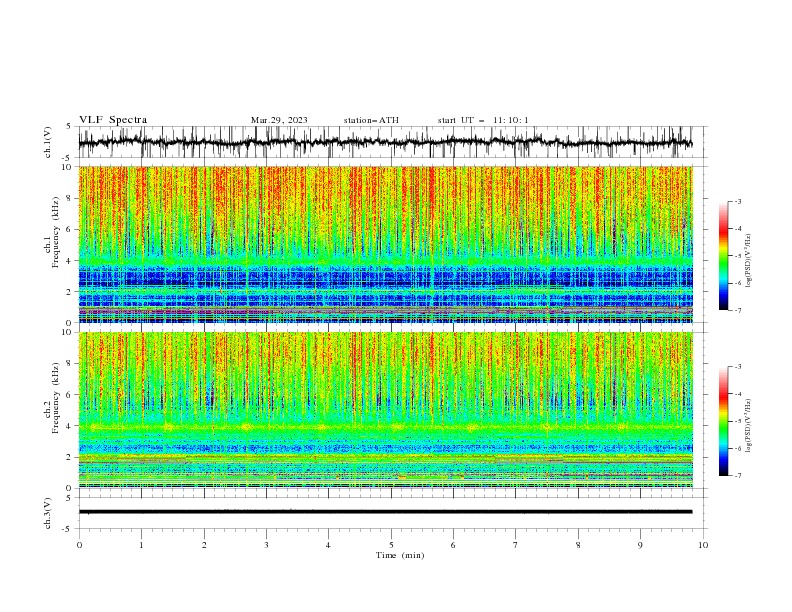This screenshot has height=612, width=792.
Task: Click the "station=ATH" header label
Action: tap(371, 120)
